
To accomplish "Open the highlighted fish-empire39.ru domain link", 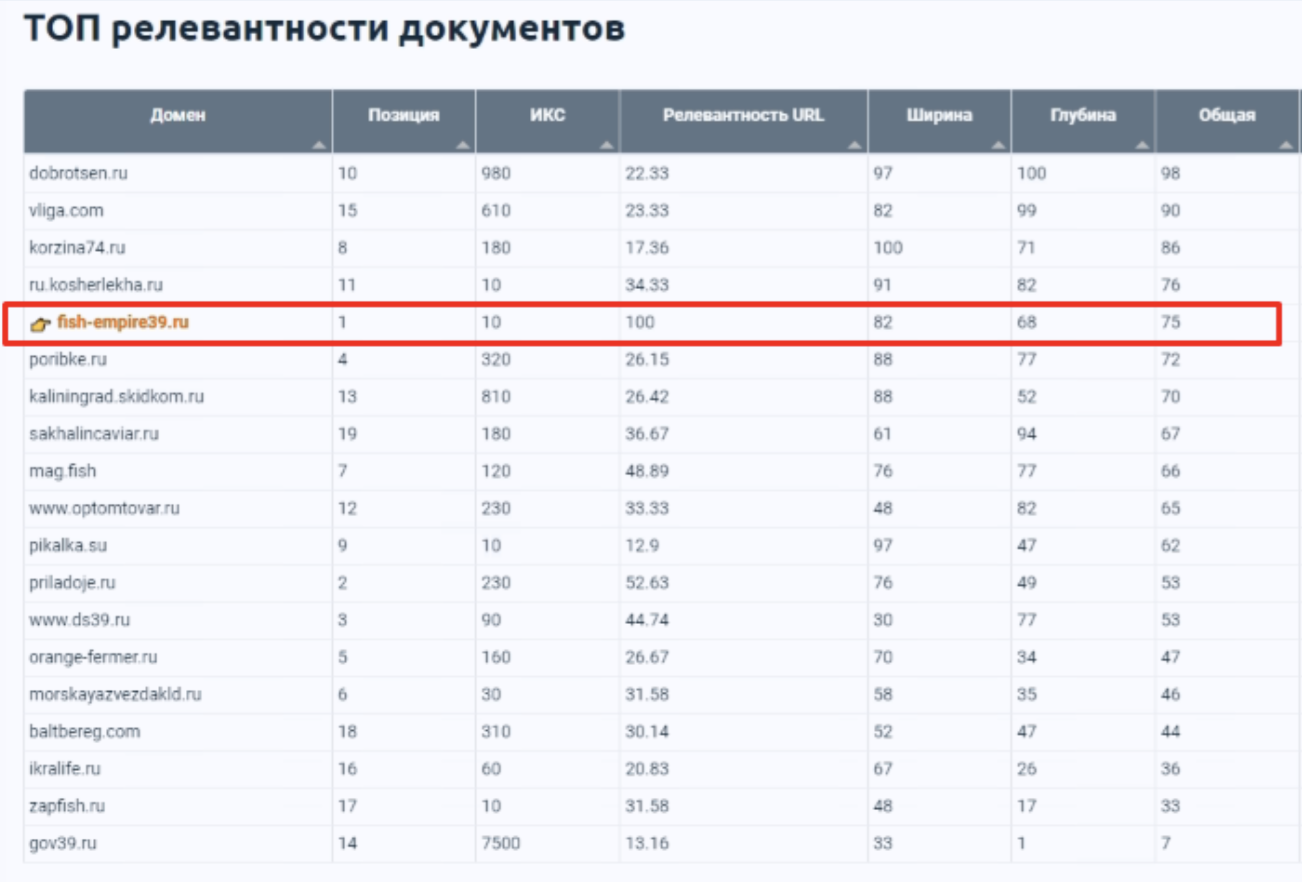I will pyautogui.click(x=123, y=322).
